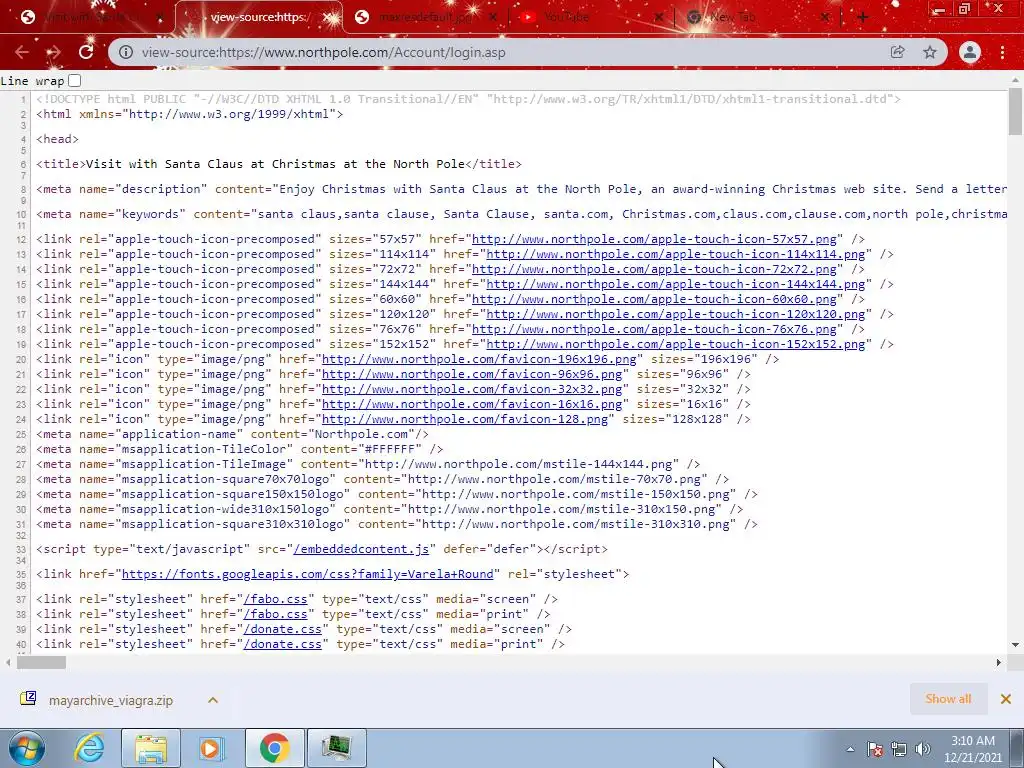The height and width of the screenshot is (768, 1024).
Task: Switch to the maxresdefault.jpg tab
Action: tap(424, 17)
